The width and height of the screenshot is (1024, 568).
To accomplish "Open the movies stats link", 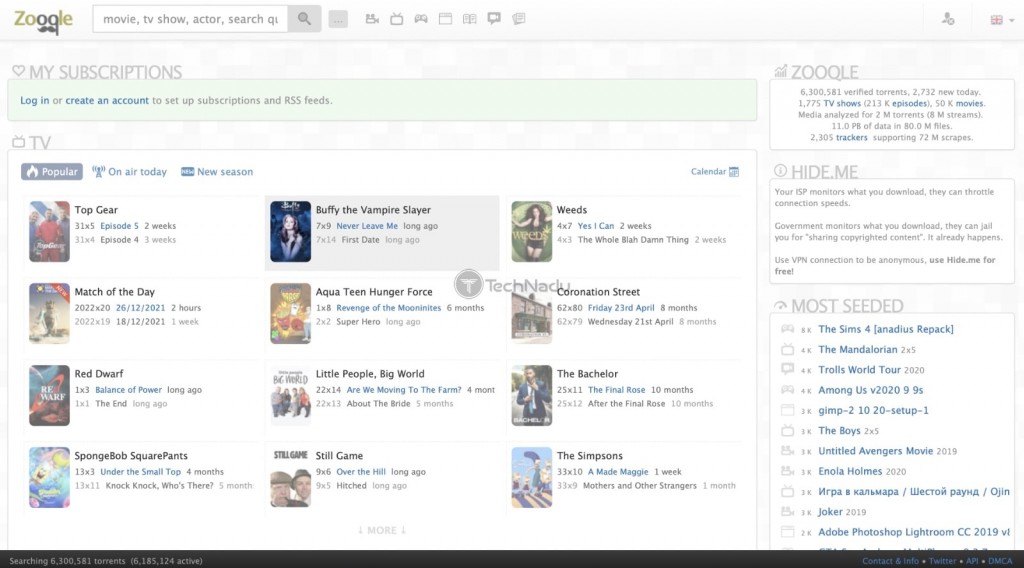I will point(969,103).
